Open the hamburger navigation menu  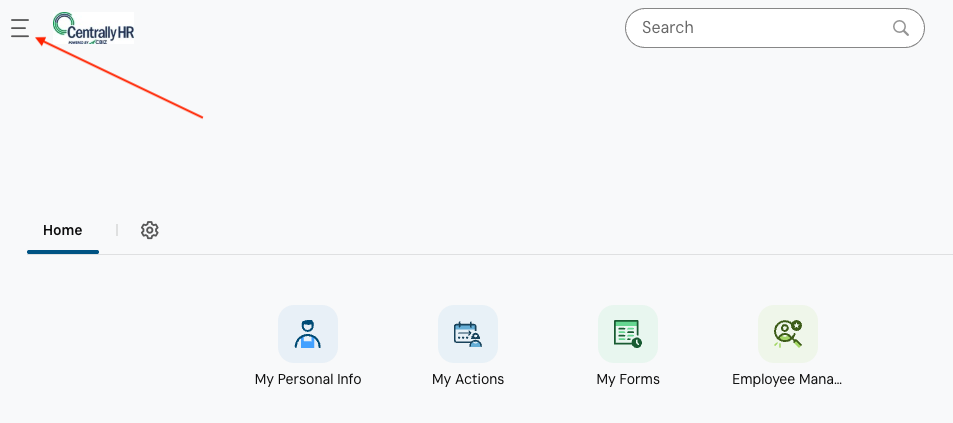20,28
